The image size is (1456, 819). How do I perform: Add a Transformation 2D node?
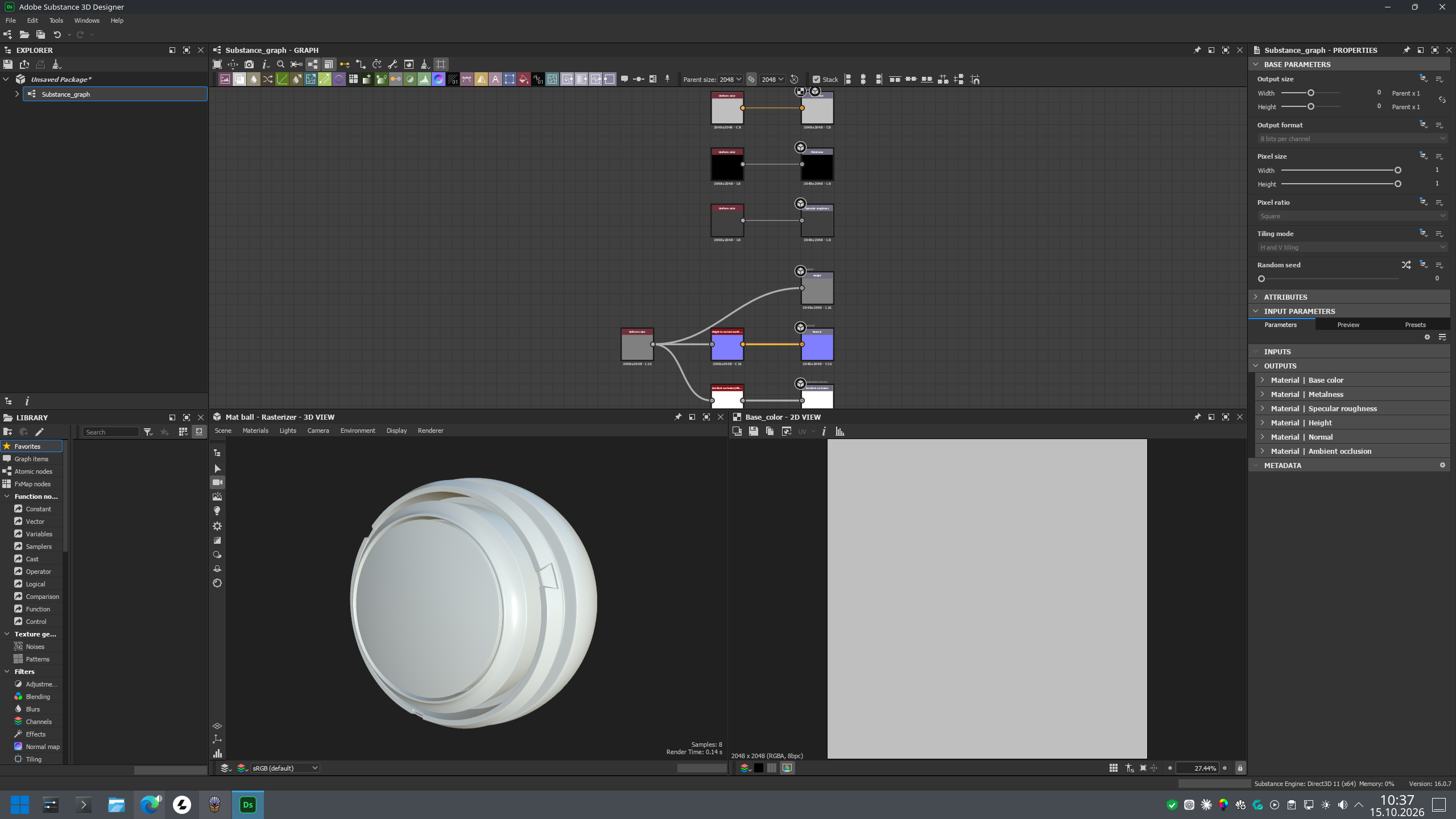(510, 79)
